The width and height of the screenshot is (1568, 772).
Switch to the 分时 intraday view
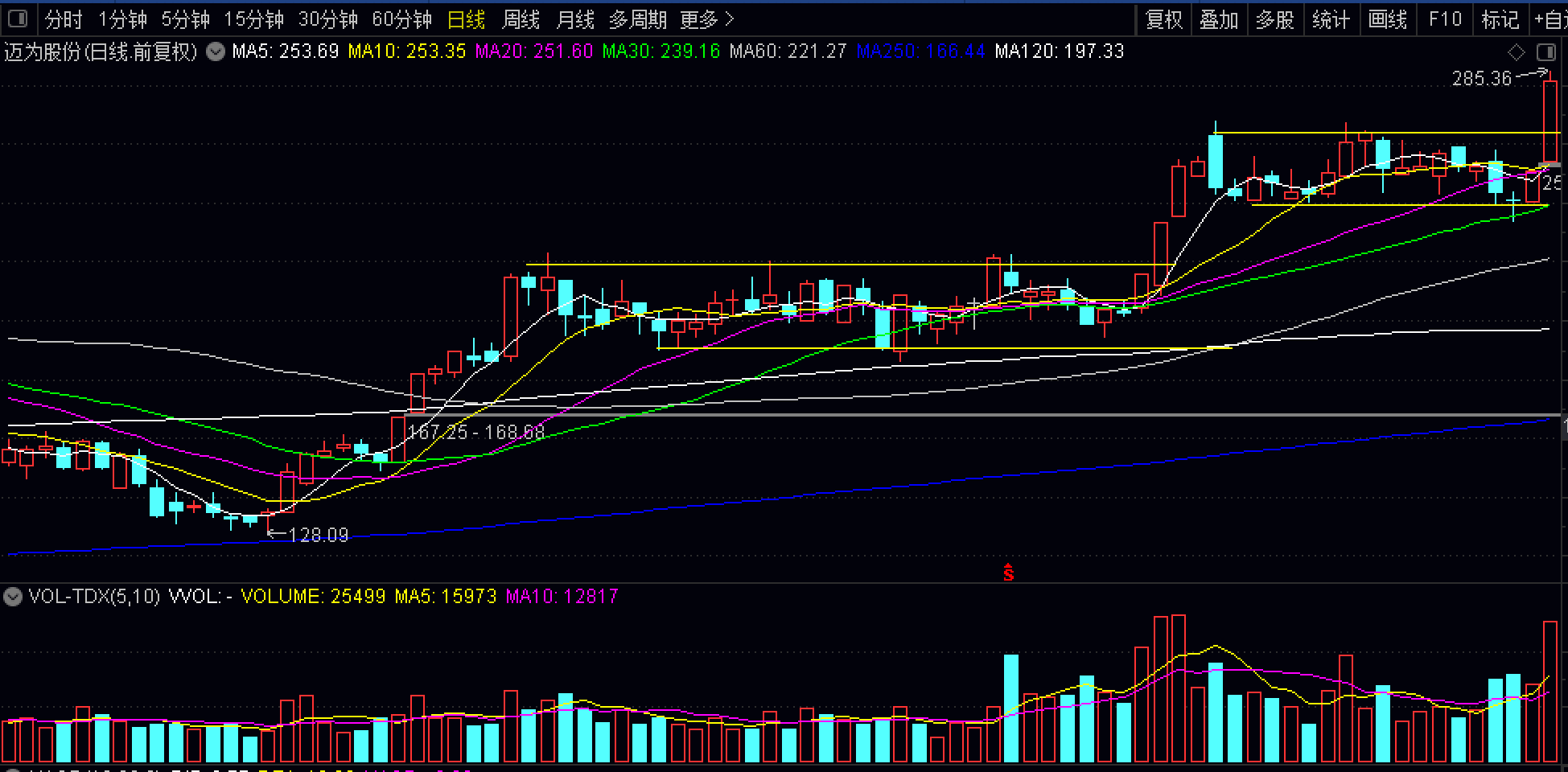point(64,19)
